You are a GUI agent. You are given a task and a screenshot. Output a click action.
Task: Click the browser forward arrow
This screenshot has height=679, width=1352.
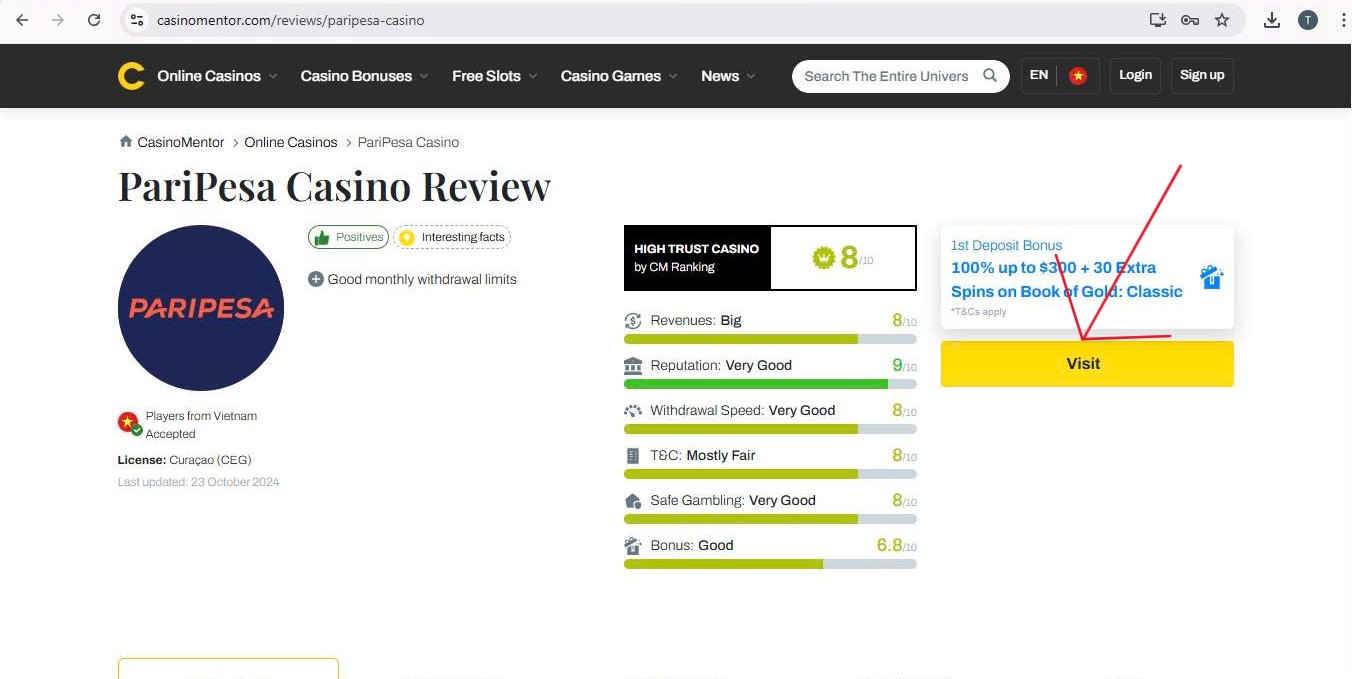point(58,20)
